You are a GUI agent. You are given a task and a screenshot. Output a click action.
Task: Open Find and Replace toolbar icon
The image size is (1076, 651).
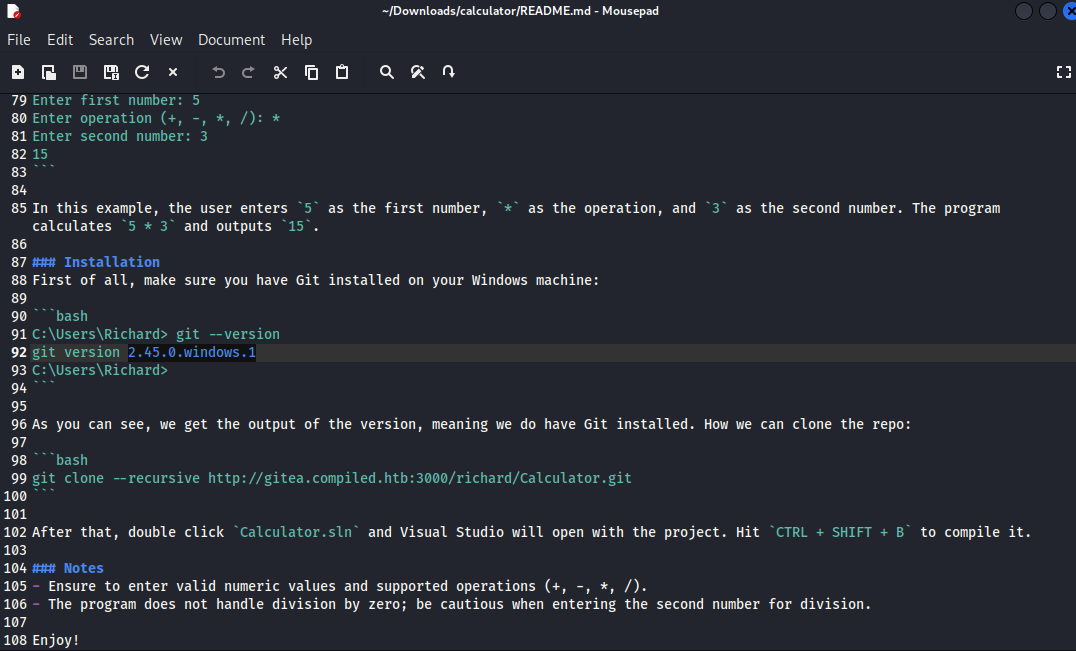tap(418, 72)
